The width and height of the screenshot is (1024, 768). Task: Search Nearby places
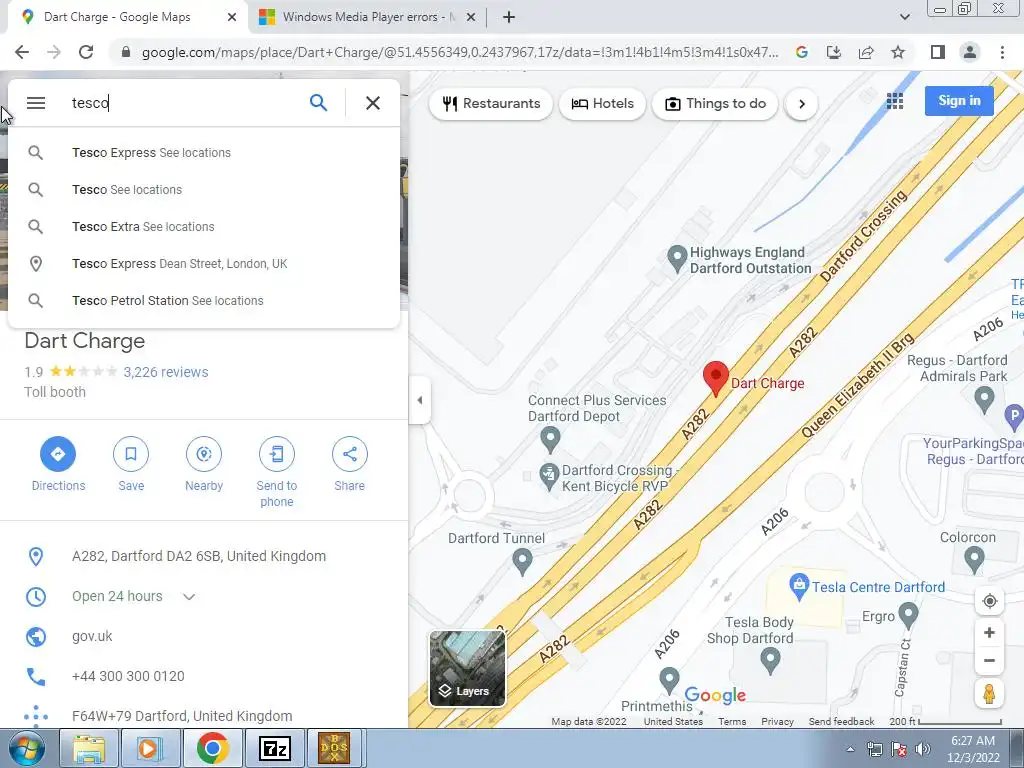(x=204, y=464)
